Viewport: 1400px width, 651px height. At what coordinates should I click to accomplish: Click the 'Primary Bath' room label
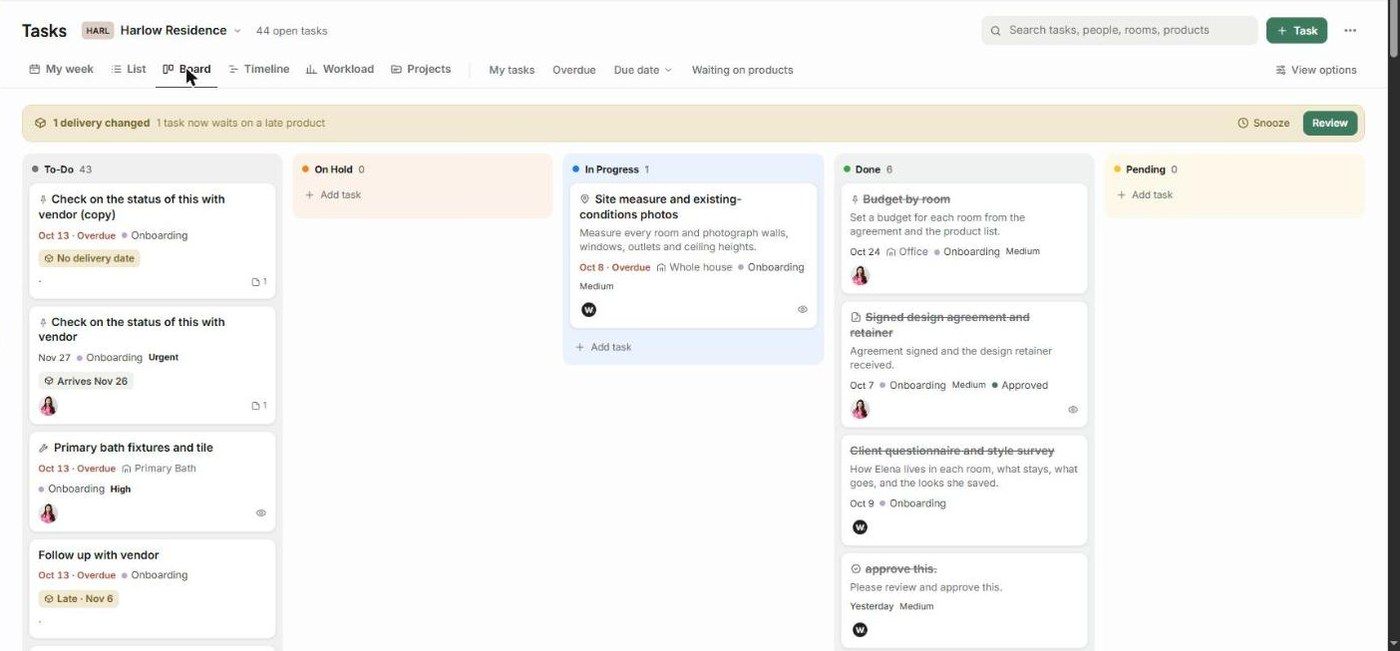[158, 468]
